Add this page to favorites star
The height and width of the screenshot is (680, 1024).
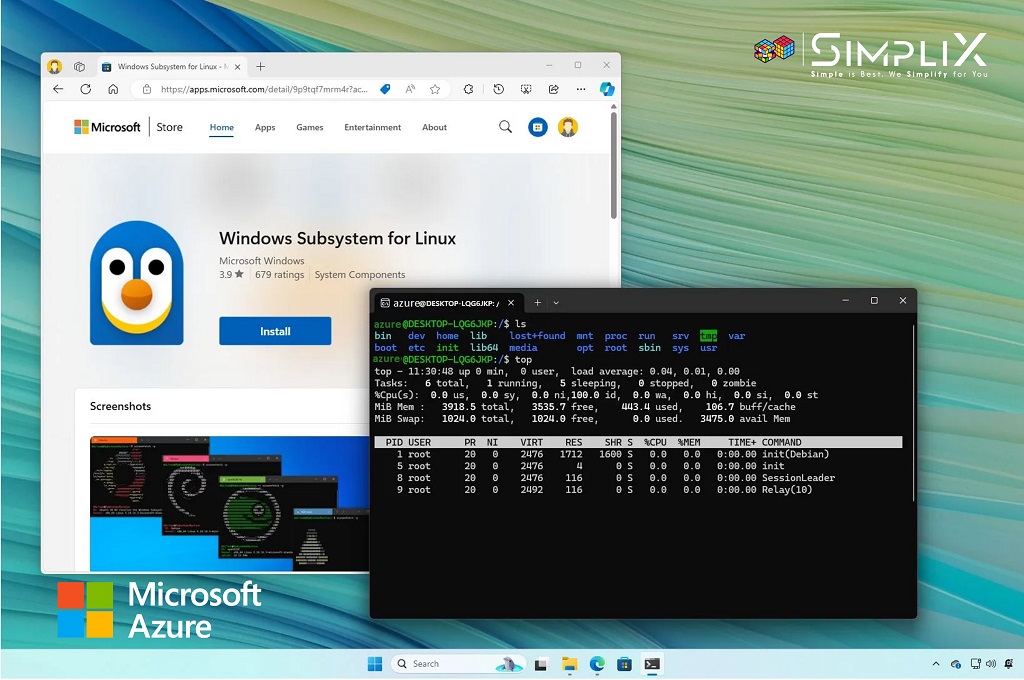coord(435,89)
